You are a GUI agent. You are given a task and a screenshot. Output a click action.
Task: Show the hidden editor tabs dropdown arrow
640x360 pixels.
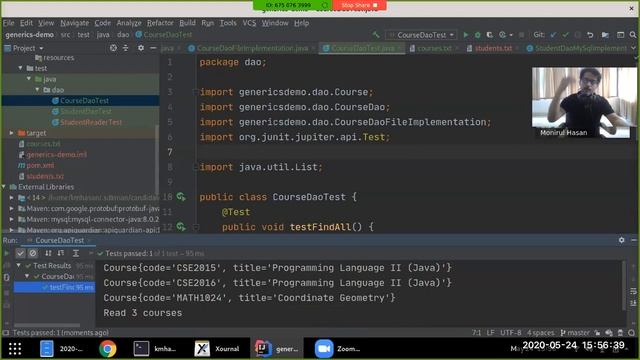tap(633, 48)
